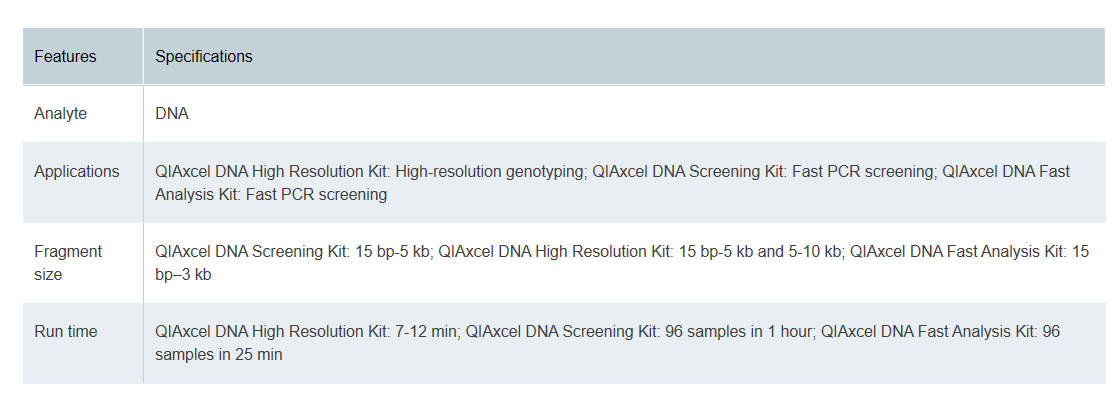Click 'QIAxcel DNA Screening Kit: Fast PCR screening' text
The height and width of the screenshot is (406, 1118).
763,172
